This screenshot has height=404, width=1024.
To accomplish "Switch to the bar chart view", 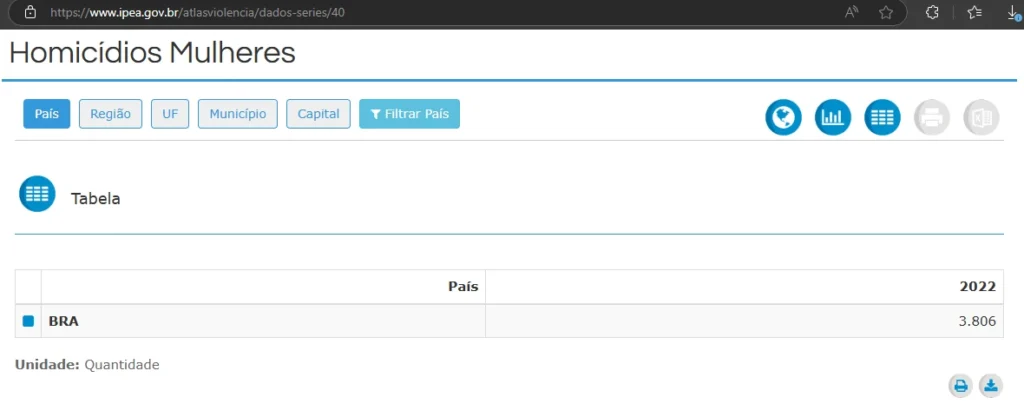I will (x=833, y=118).
